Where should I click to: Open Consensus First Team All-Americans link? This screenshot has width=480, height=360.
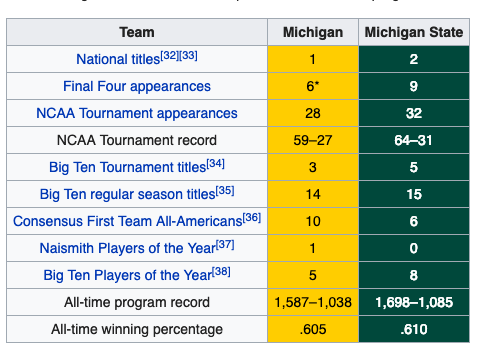coord(128,221)
